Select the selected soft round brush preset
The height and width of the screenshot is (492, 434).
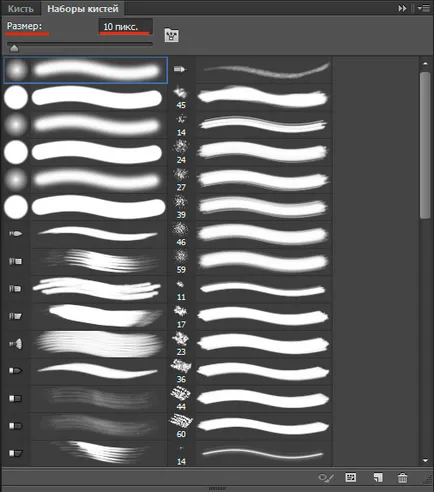point(85,70)
